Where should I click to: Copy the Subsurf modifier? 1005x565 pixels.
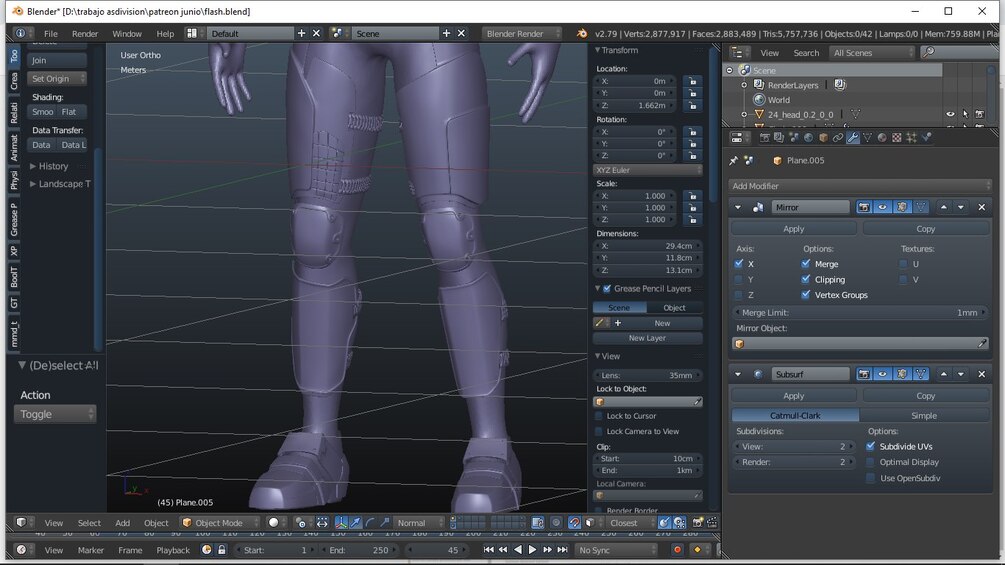pyautogui.click(x=926, y=396)
